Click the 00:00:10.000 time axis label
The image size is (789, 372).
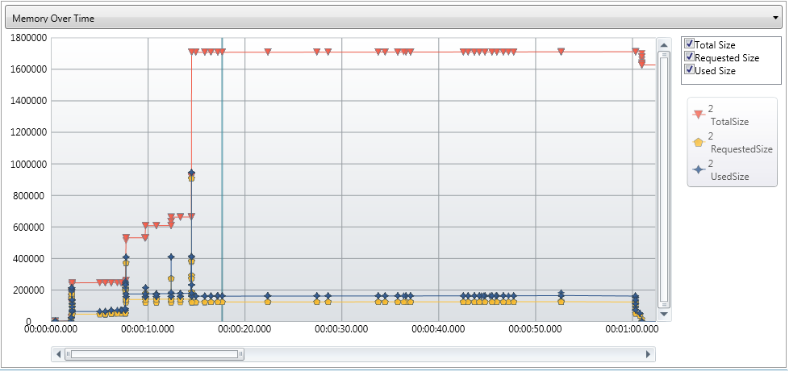(149, 329)
